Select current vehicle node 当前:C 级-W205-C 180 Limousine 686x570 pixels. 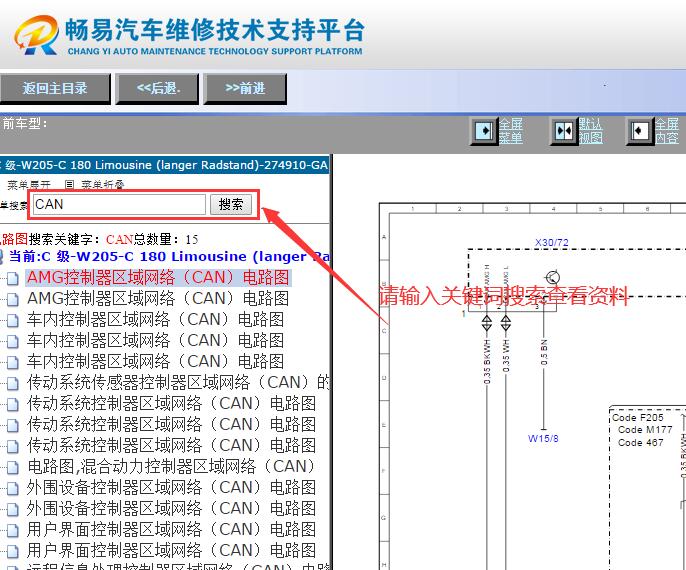click(x=169, y=257)
